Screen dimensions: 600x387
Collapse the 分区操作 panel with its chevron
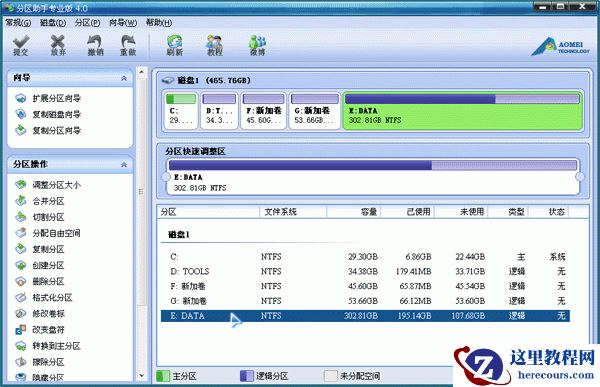tap(124, 165)
